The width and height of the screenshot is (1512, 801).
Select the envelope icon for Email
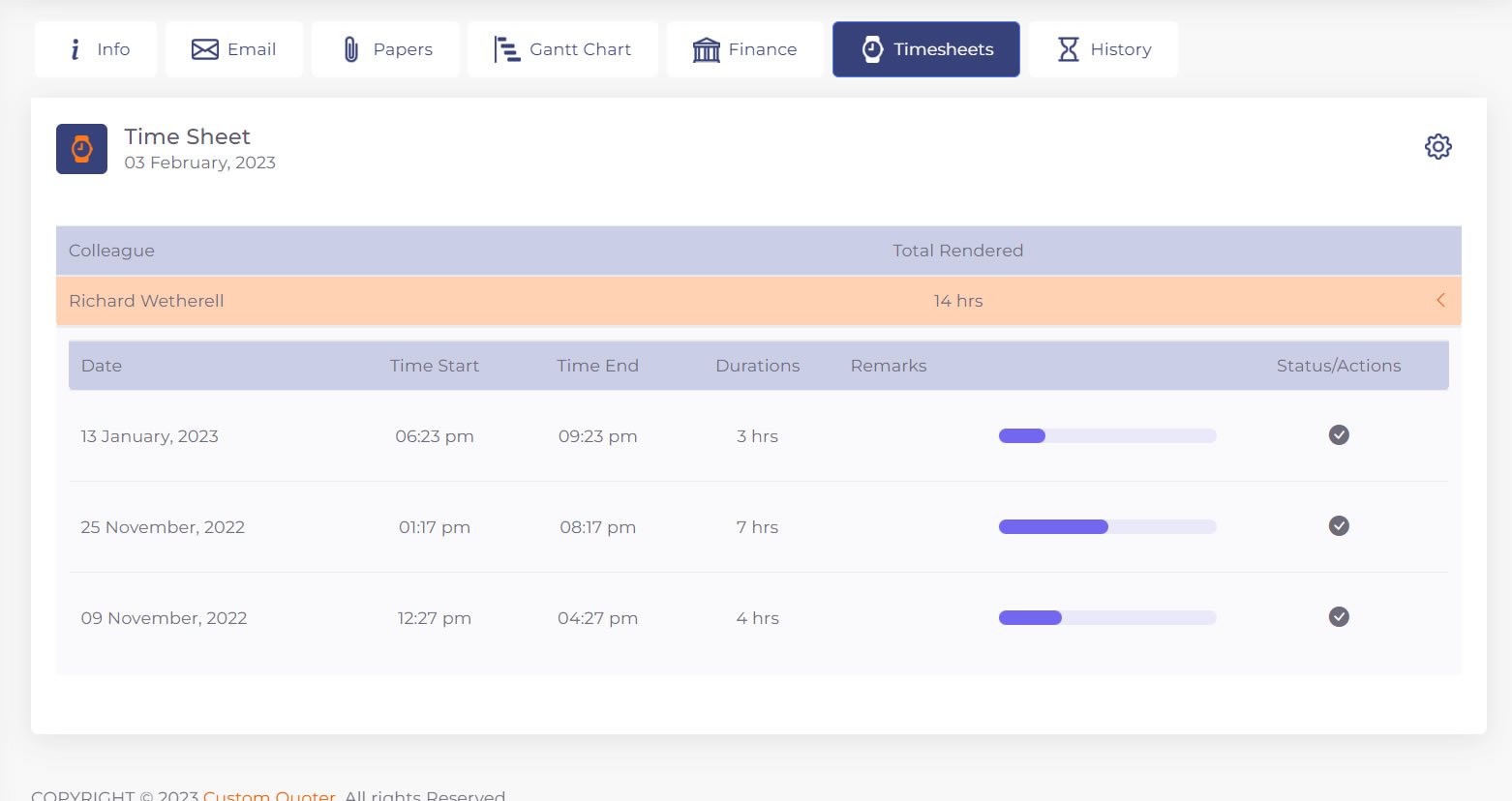[x=204, y=48]
